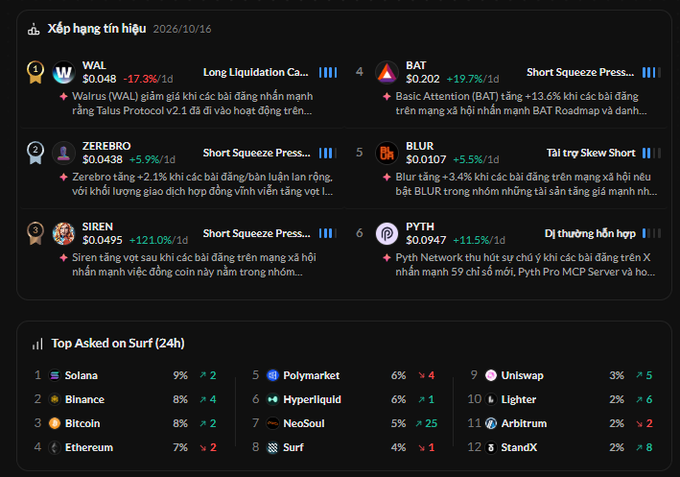Open the SIREN token name
Image resolution: width=680 pixels, height=477 pixels.
tap(98, 226)
